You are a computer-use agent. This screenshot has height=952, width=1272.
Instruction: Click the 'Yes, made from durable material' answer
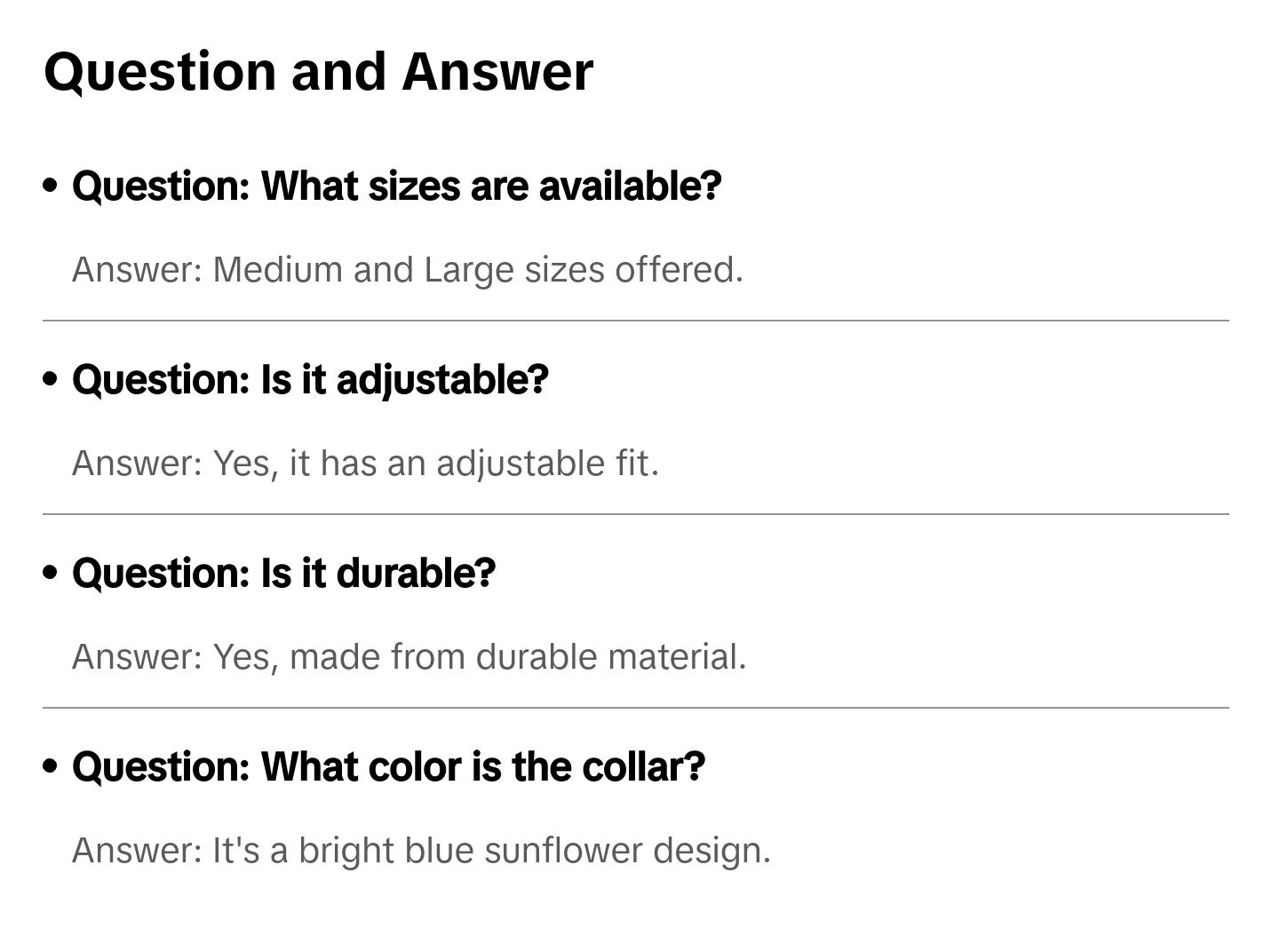click(409, 657)
